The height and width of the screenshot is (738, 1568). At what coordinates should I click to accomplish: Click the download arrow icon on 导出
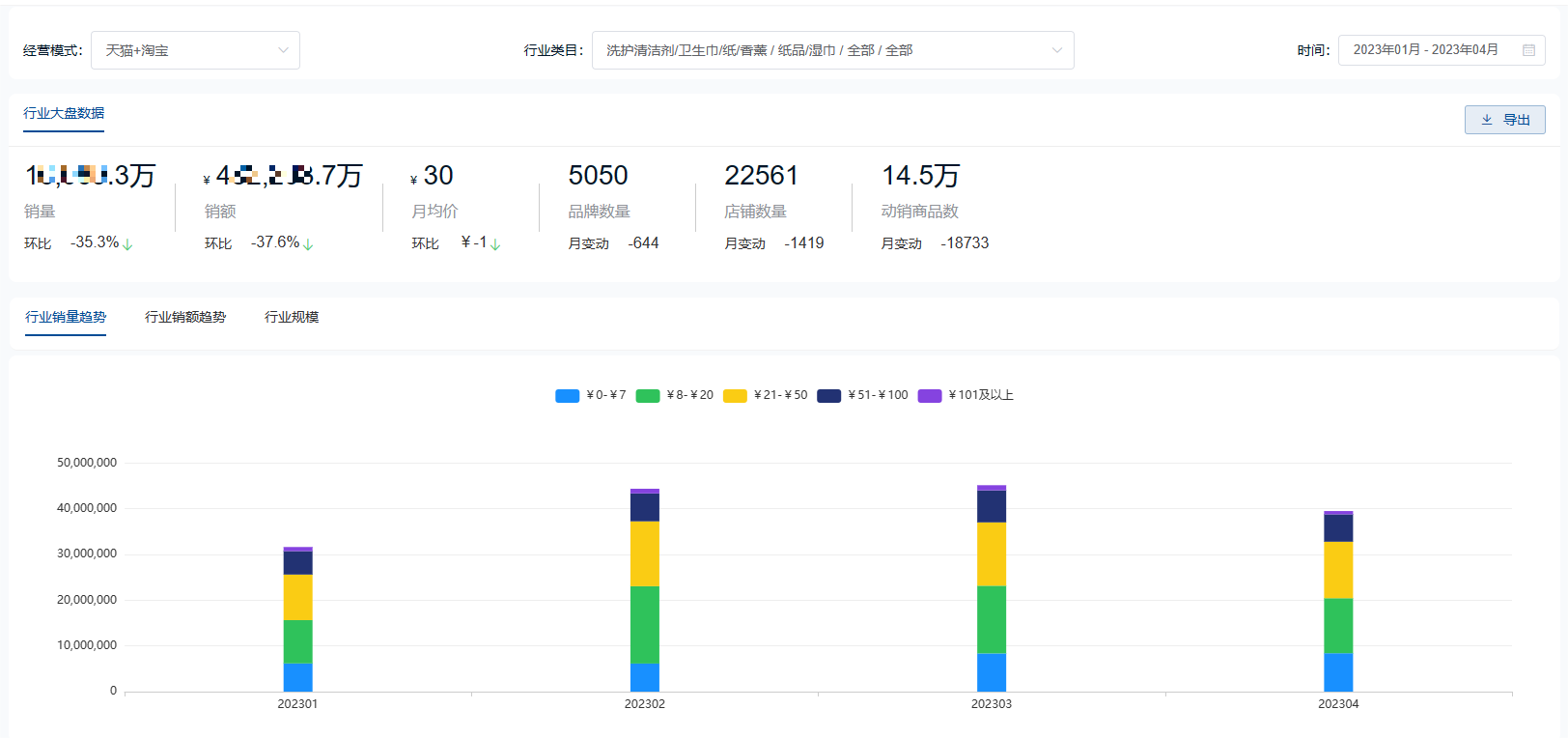click(x=1487, y=120)
